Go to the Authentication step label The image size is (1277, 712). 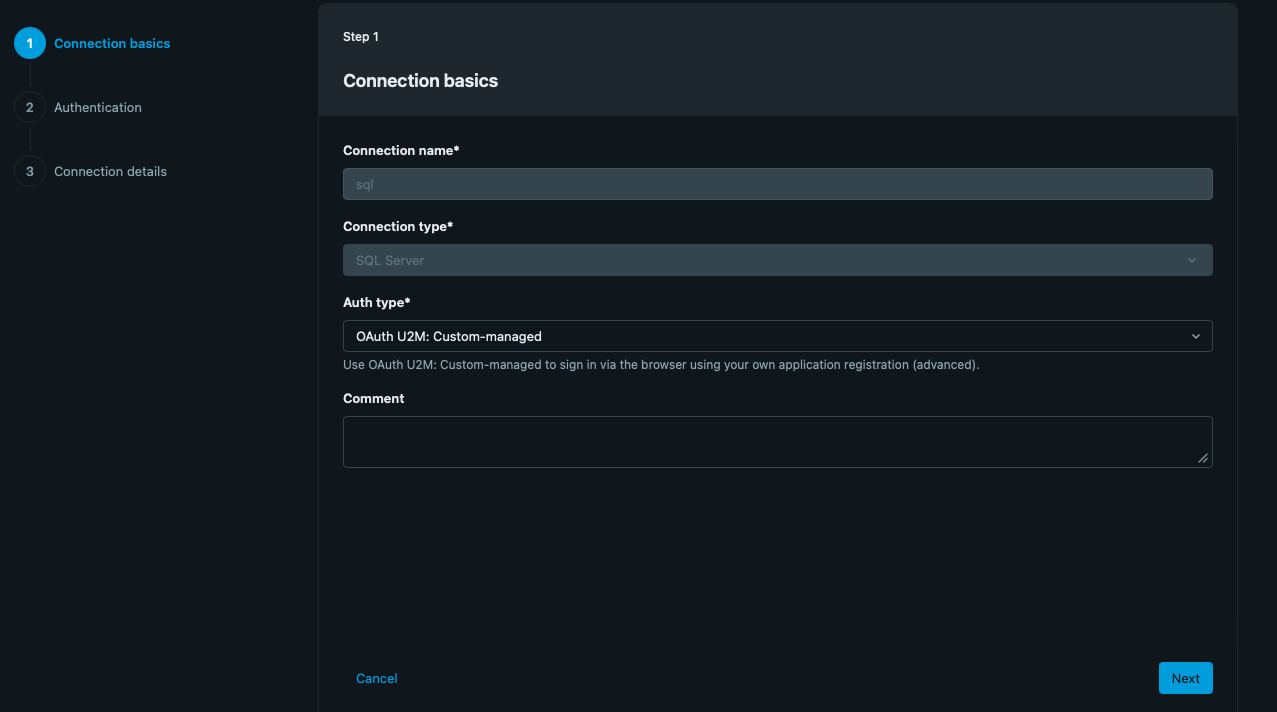[98, 107]
